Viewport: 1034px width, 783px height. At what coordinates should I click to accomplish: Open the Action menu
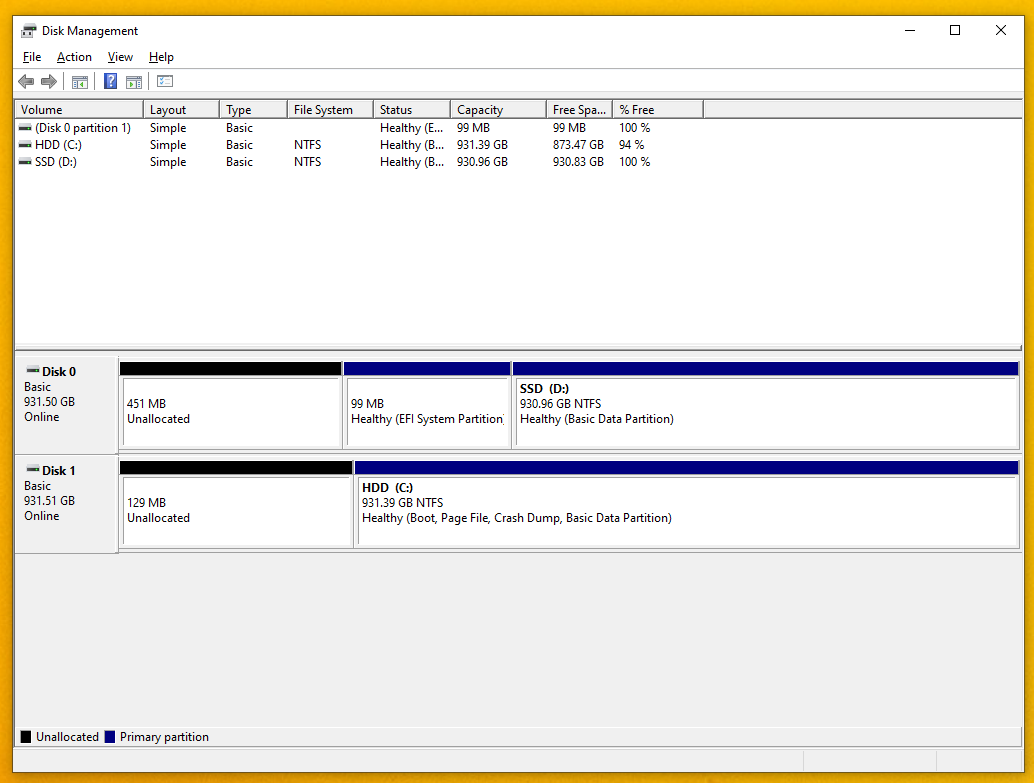[x=74, y=57]
